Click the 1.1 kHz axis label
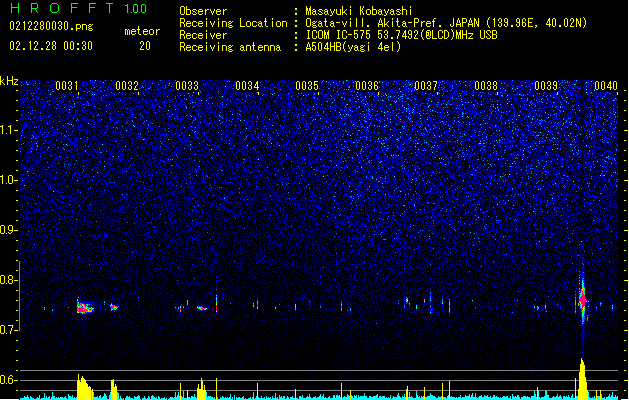Screen dimensions: 629x400 pyautogui.click(x=8, y=130)
